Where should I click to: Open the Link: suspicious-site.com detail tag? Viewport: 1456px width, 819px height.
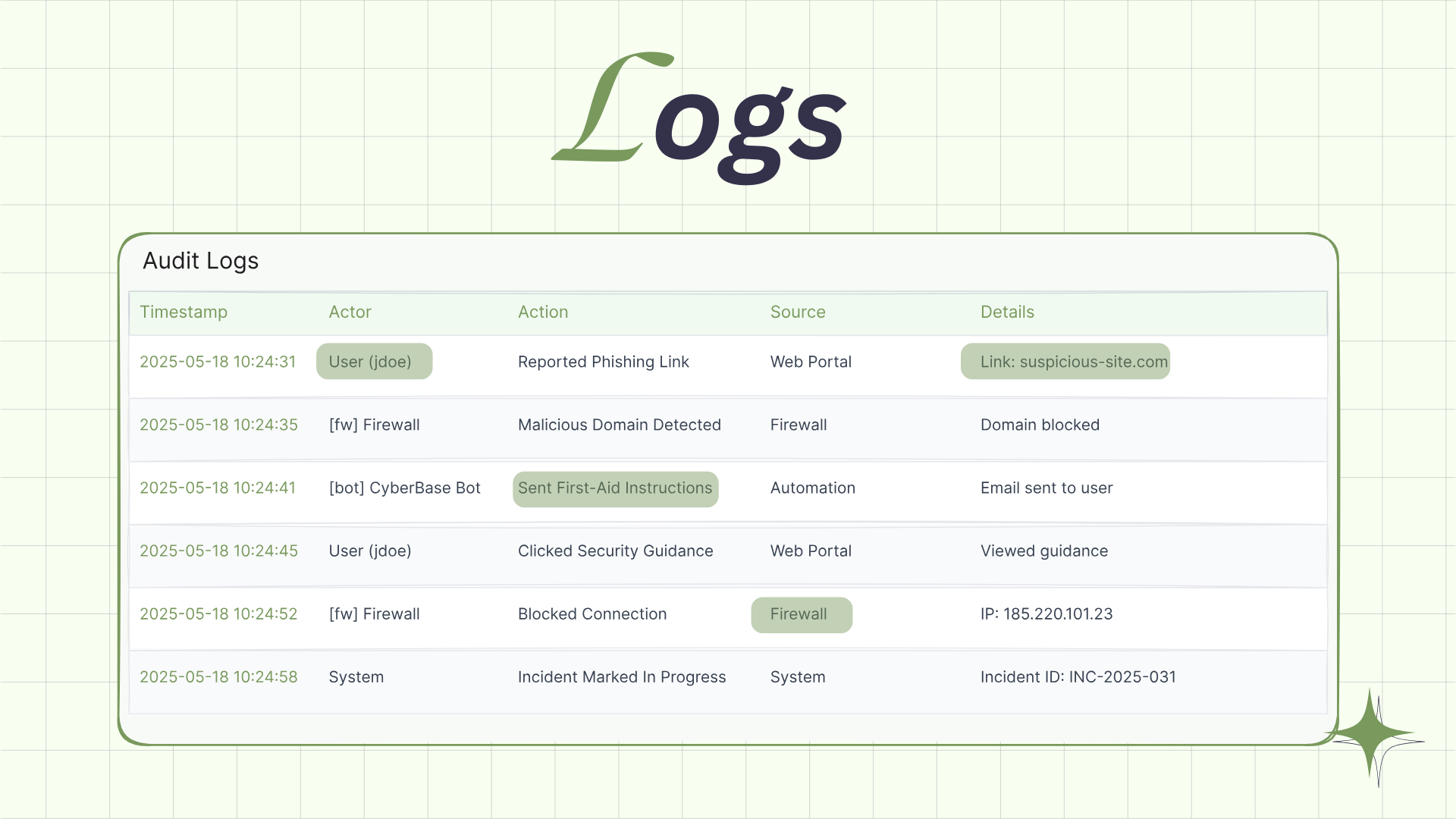click(1065, 362)
